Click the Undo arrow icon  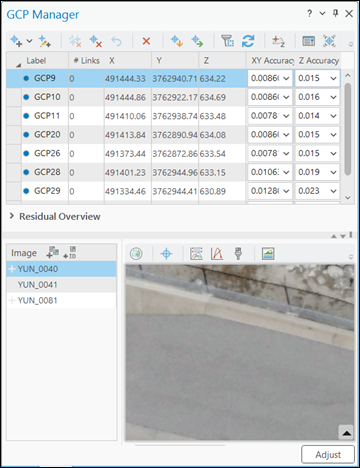click(x=116, y=41)
